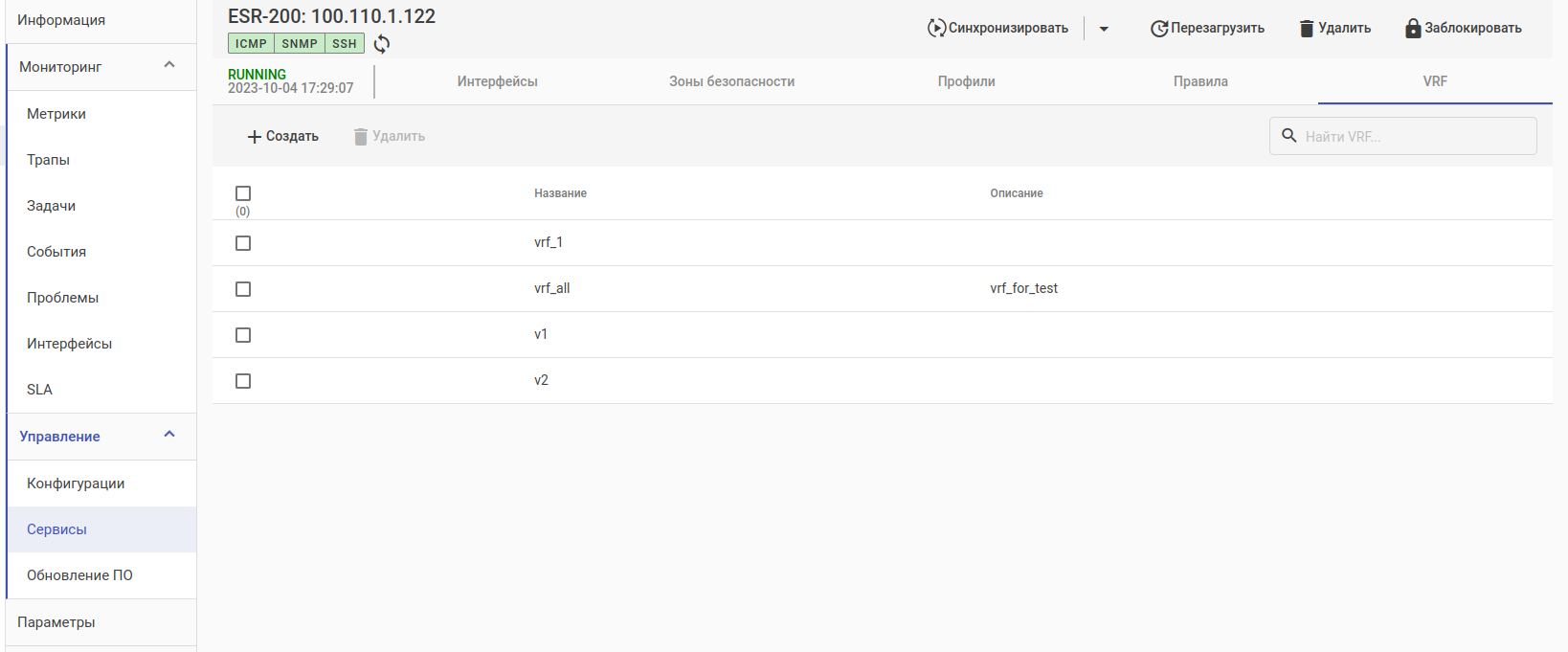Open Конфигурации in the sidebar
1568x652 pixels.
[x=76, y=483]
